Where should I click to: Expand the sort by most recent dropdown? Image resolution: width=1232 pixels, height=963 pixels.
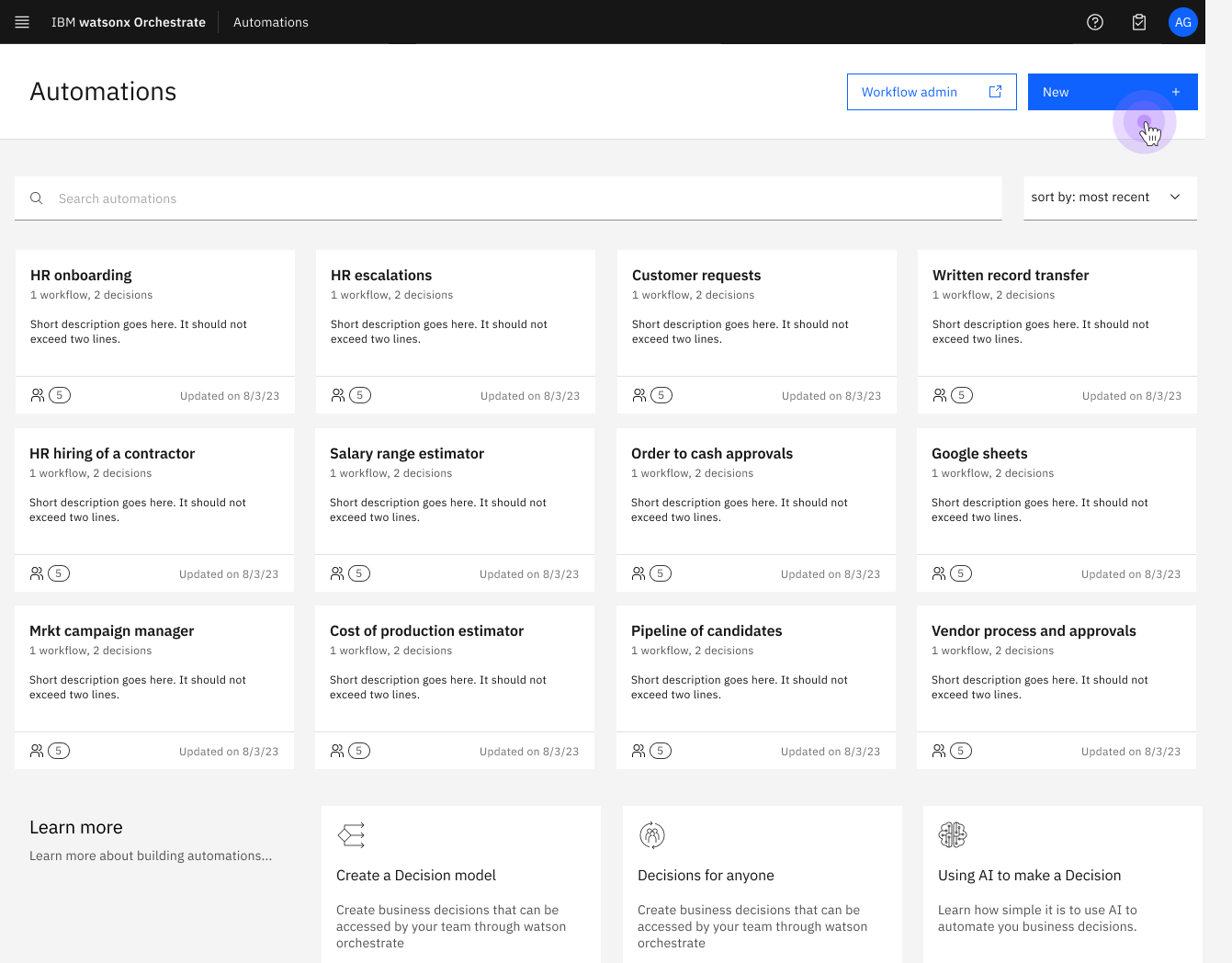[1111, 198]
